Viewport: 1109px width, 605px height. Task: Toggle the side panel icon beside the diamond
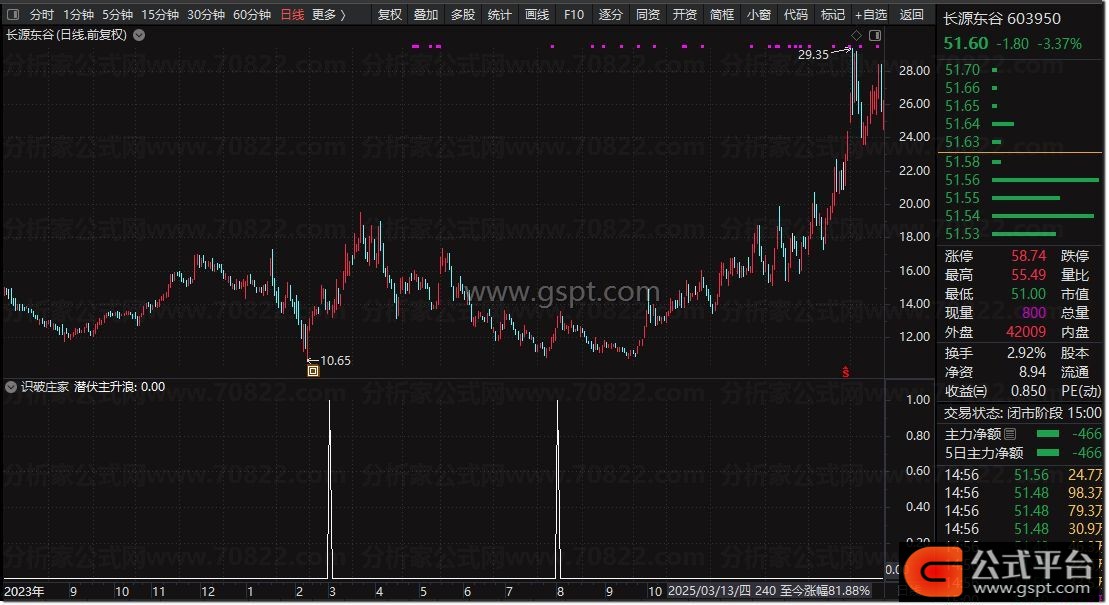click(875, 36)
